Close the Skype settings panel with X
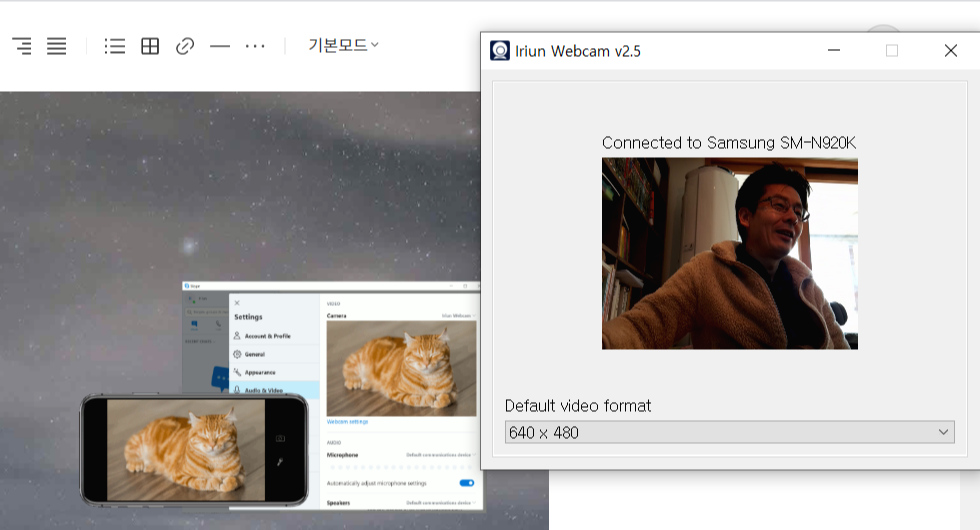Viewport: 980px width, 530px height. pos(237,303)
